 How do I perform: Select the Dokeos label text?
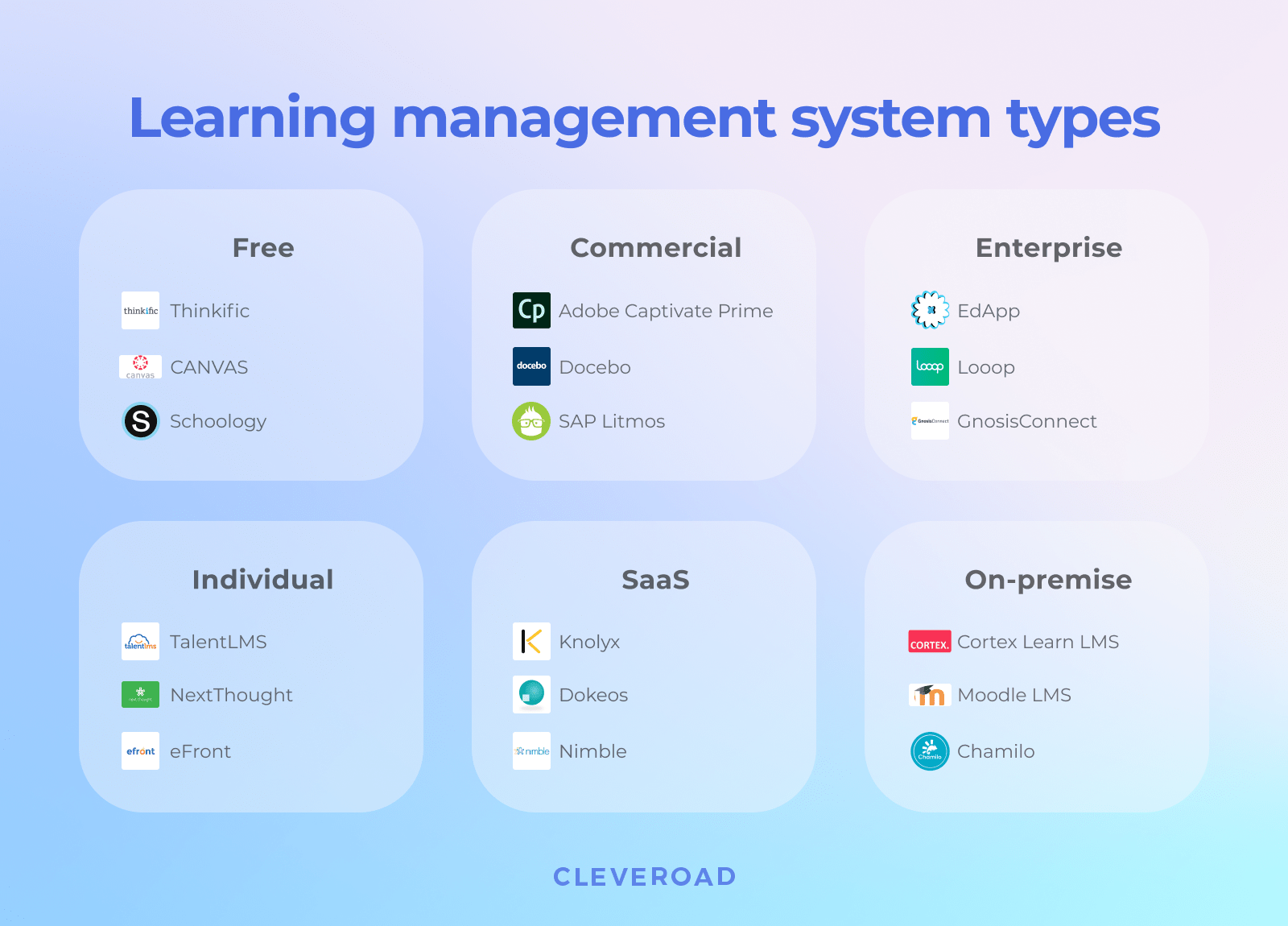pos(593,695)
